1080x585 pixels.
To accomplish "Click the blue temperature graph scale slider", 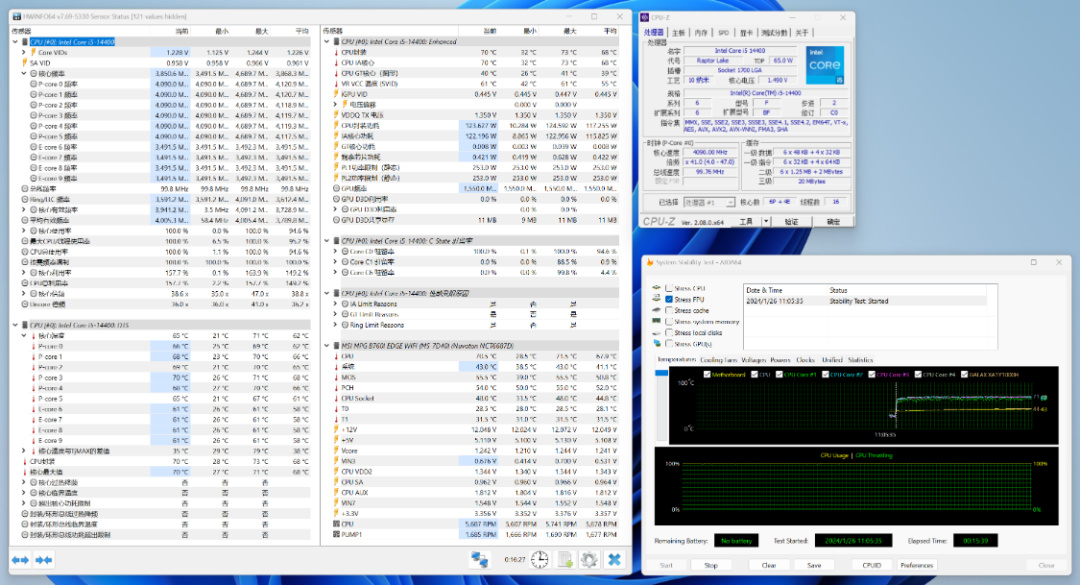I will (659, 374).
